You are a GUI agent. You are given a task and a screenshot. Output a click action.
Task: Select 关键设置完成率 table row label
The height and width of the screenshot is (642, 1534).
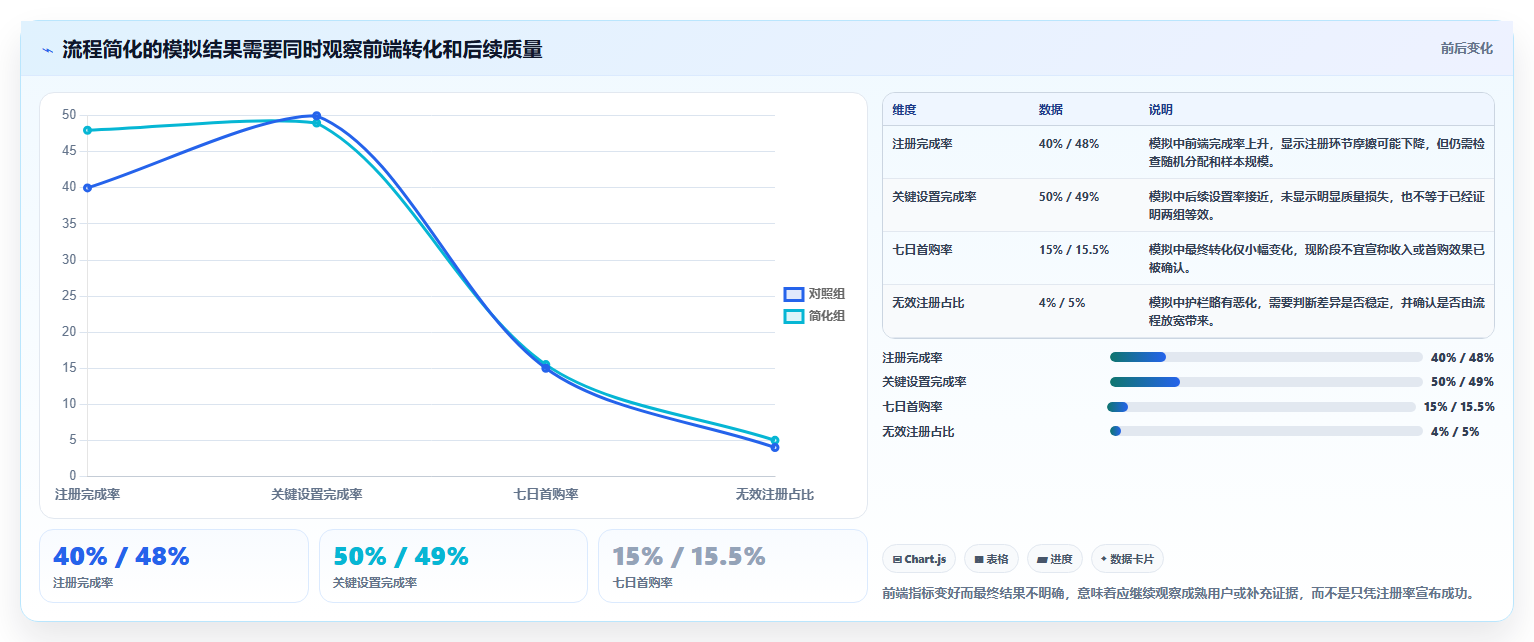935,197
